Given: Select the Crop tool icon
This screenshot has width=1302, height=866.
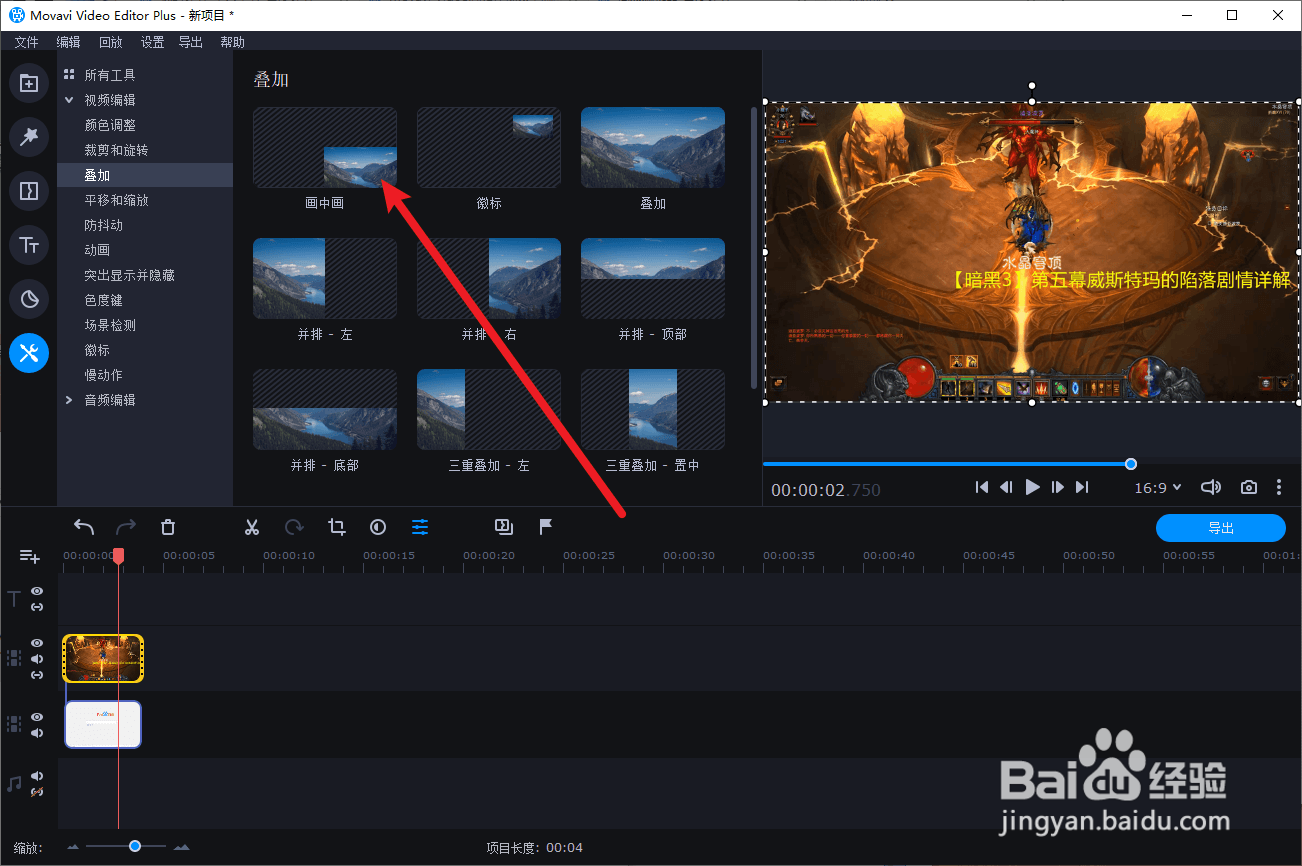Looking at the screenshot, I should point(336,527).
